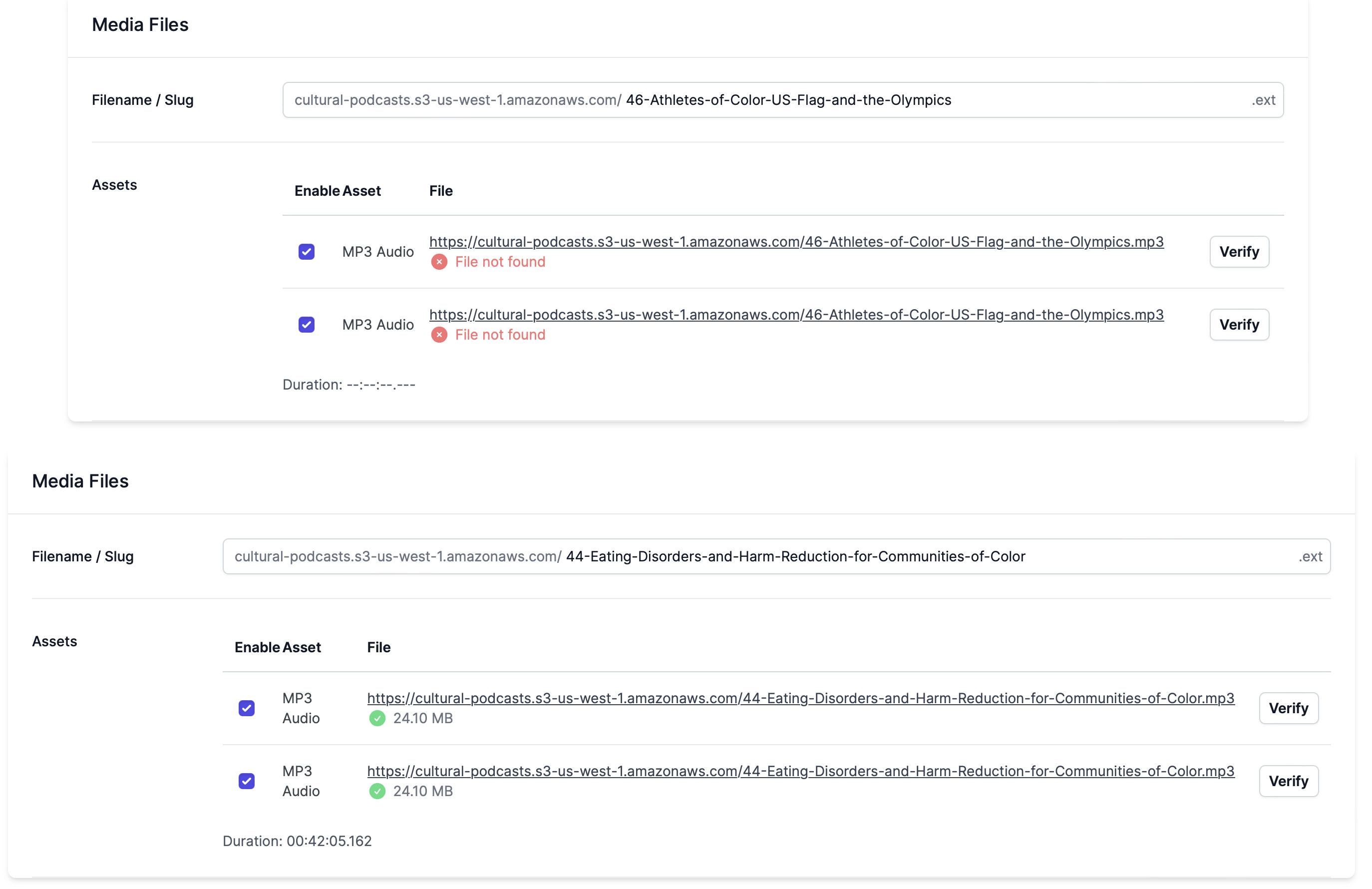Click 'Filename / Slug' label for episode 46
Viewport: 1372px width, 889px height.
142,100
